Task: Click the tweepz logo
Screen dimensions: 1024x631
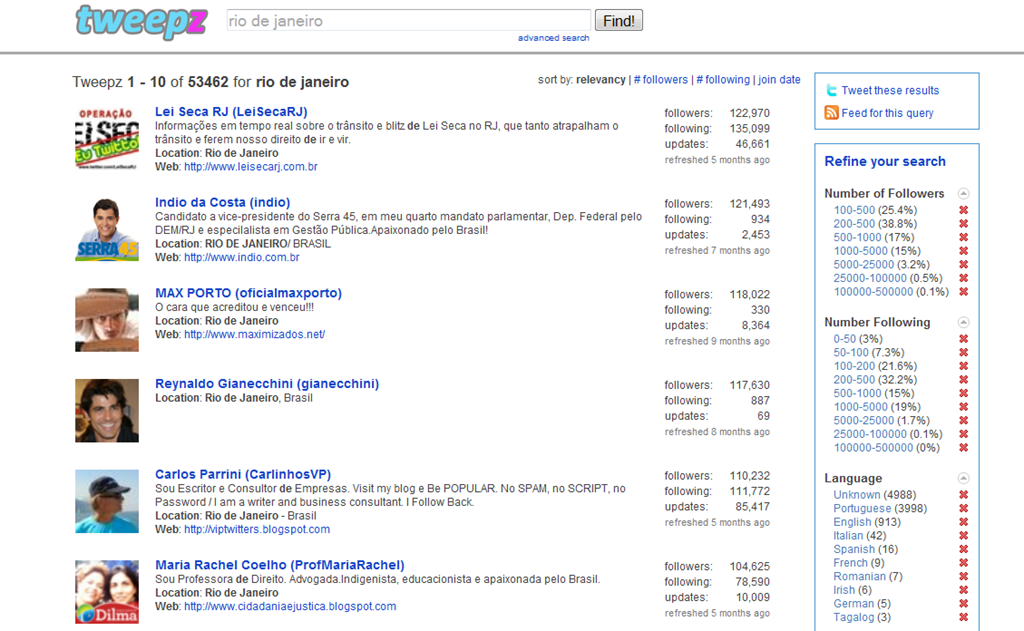Action: pos(141,22)
